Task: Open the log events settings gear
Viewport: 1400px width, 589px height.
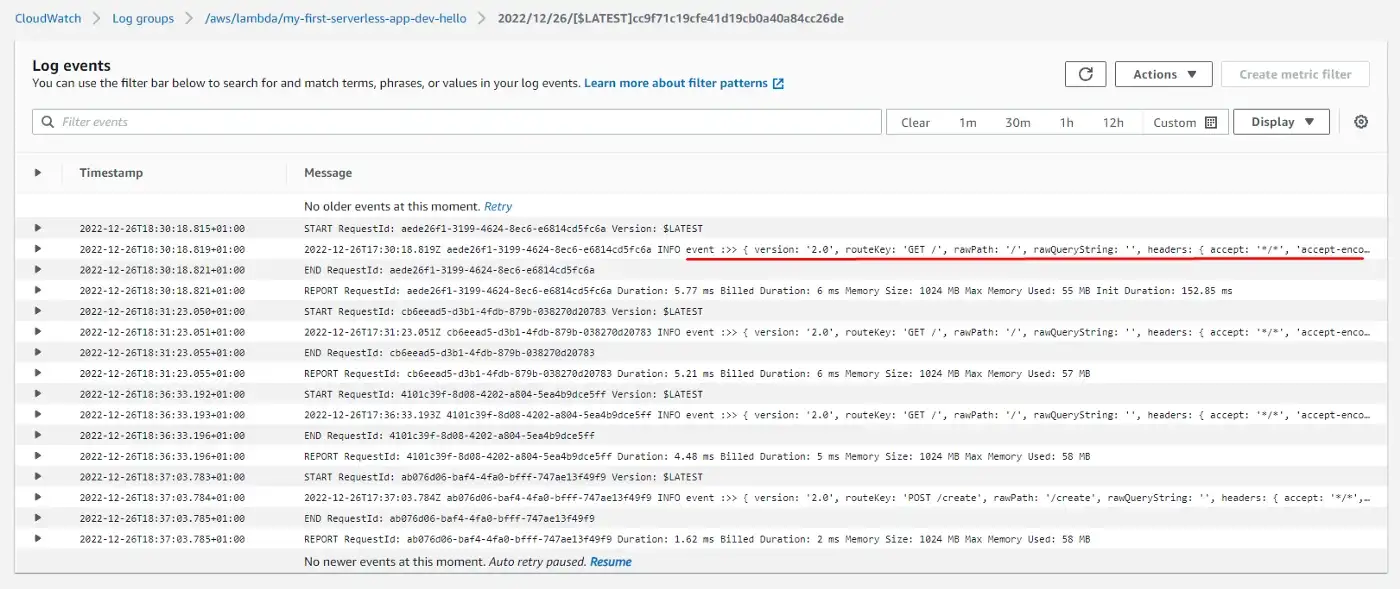Action: tap(1360, 122)
